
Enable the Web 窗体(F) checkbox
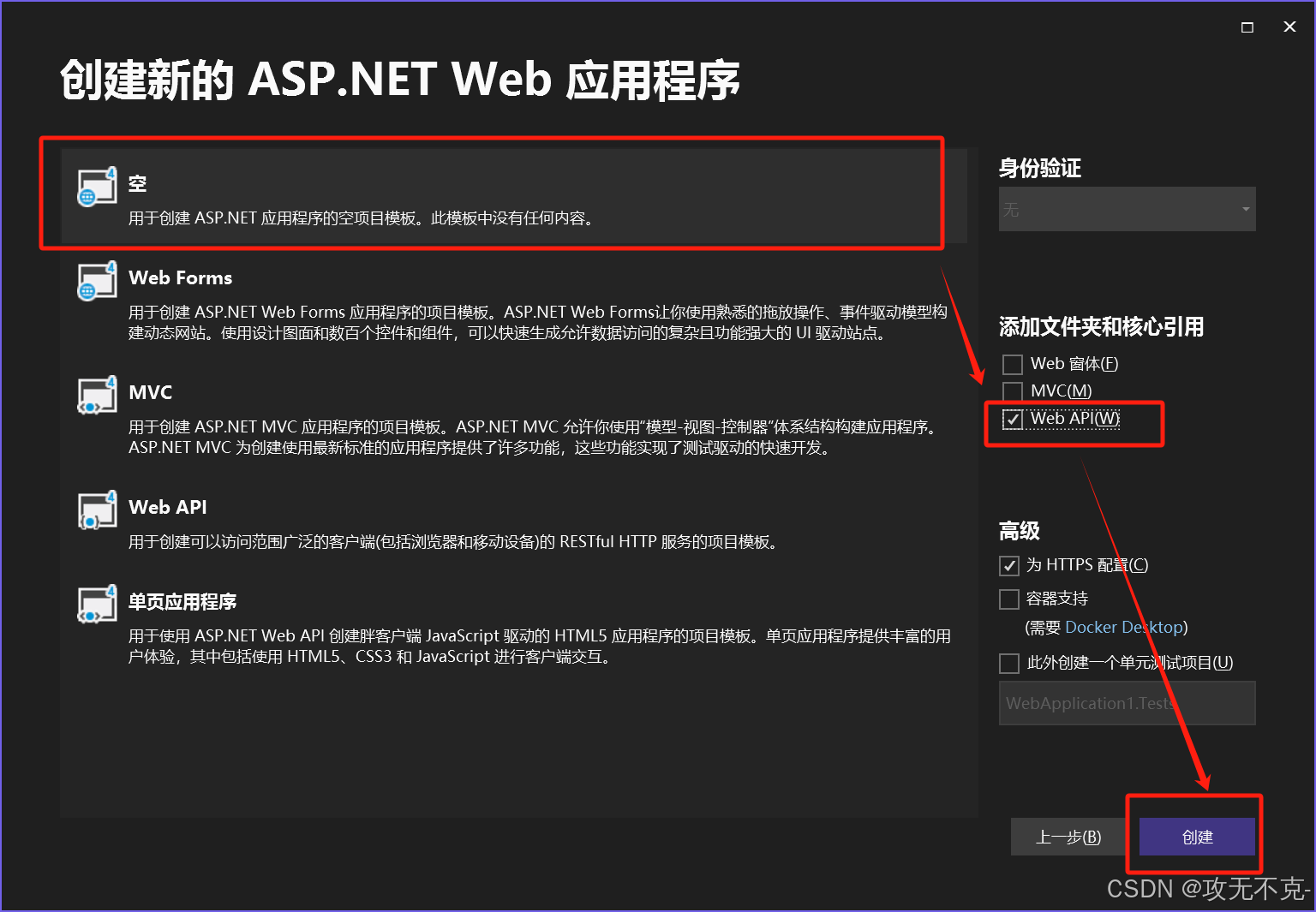coord(1013,364)
